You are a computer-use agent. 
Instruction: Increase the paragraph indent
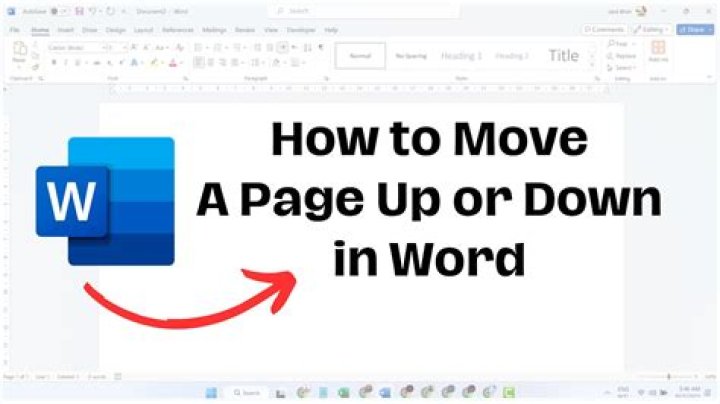[270, 47]
